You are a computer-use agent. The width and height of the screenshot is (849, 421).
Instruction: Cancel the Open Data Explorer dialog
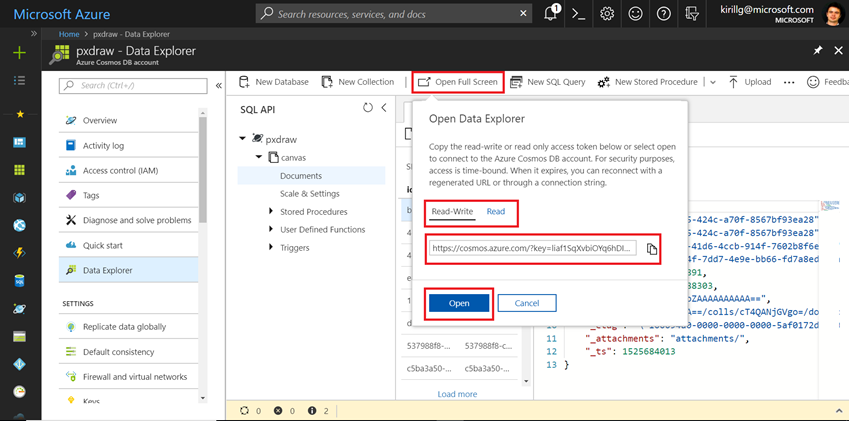tap(527, 303)
